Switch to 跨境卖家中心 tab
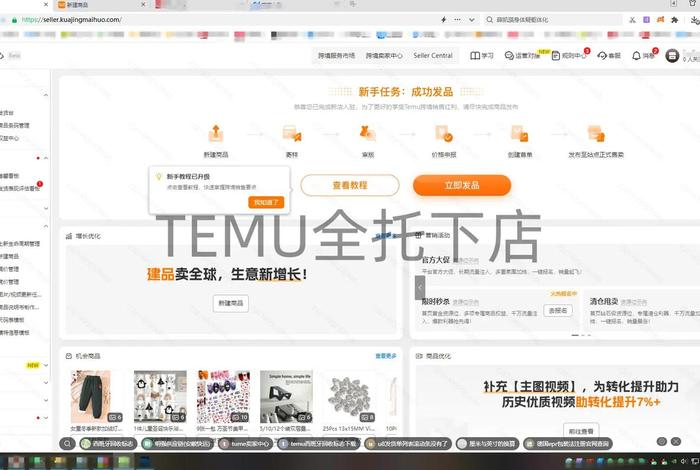The height and width of the screenshot is (470, 700). coord(384,56)
